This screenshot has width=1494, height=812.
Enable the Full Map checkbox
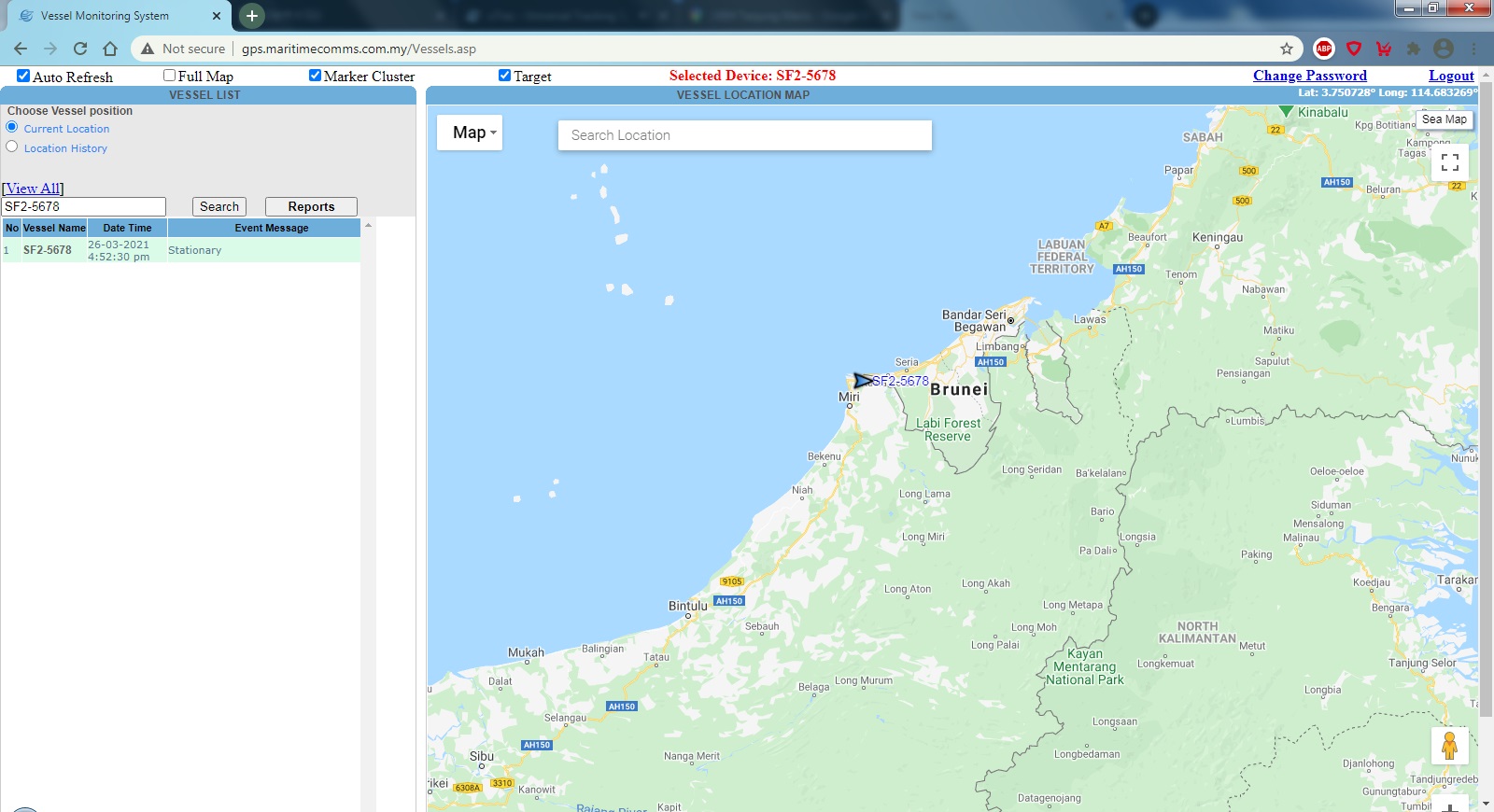[169, 76]
